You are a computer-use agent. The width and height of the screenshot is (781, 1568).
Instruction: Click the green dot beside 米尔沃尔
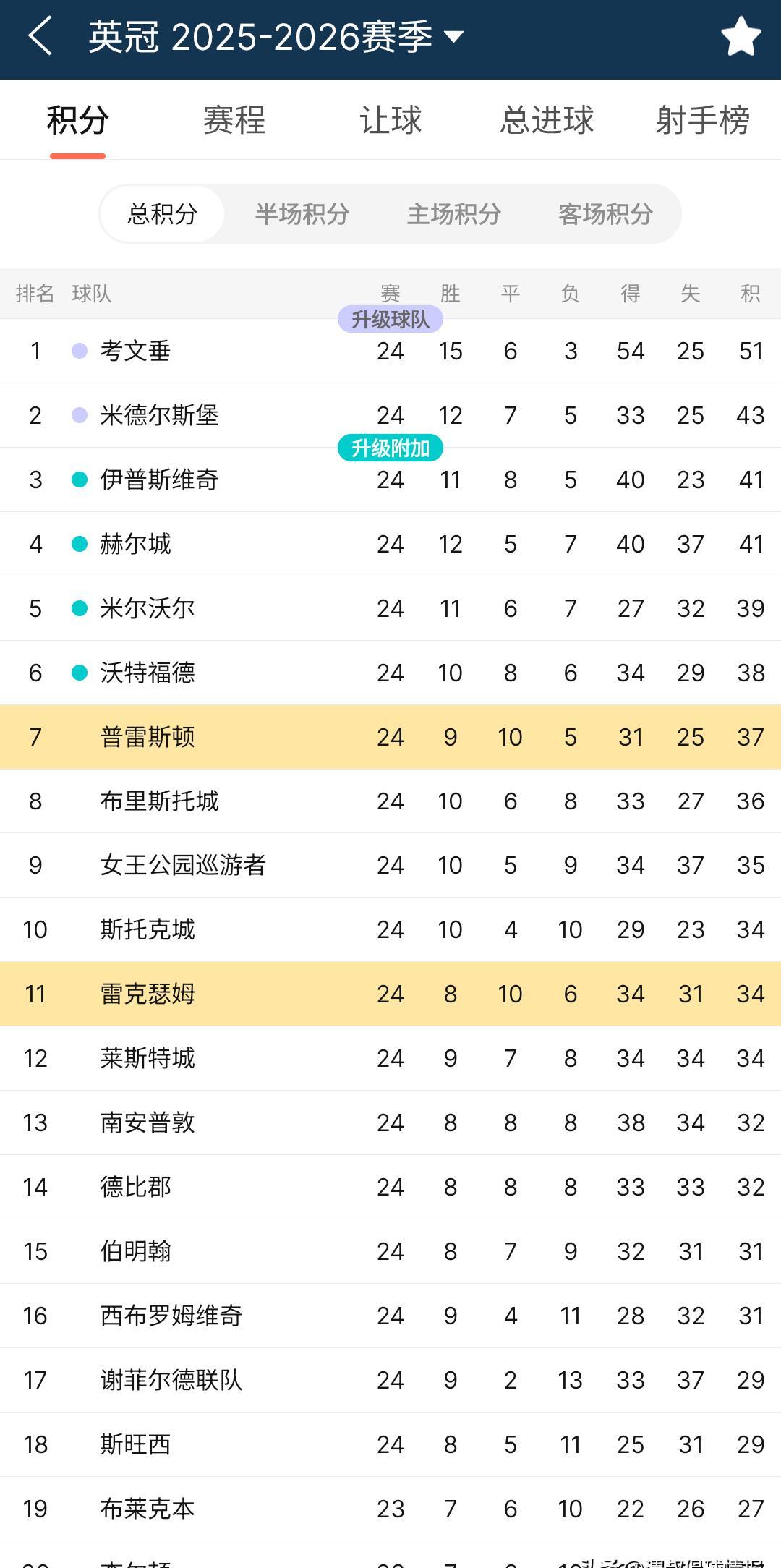click(81, 608)
